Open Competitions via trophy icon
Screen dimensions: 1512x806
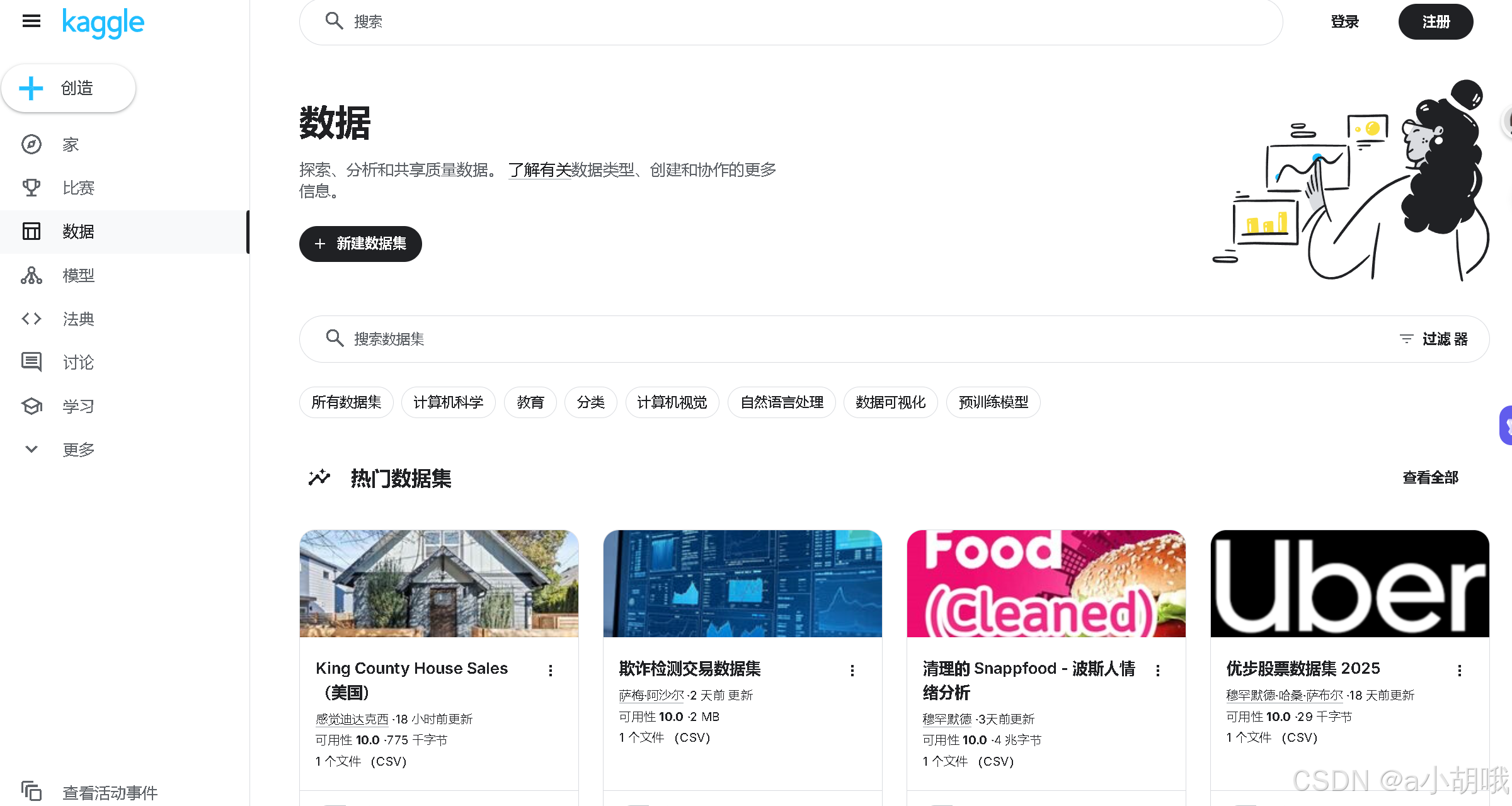point(31,188)
